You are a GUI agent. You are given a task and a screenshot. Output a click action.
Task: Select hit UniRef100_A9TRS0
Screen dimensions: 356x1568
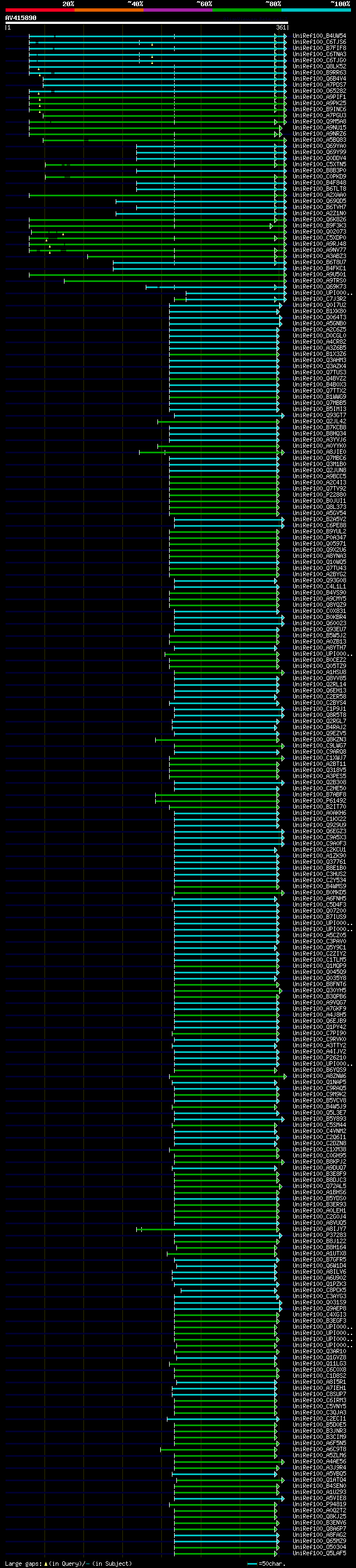[x=319, y=280]
